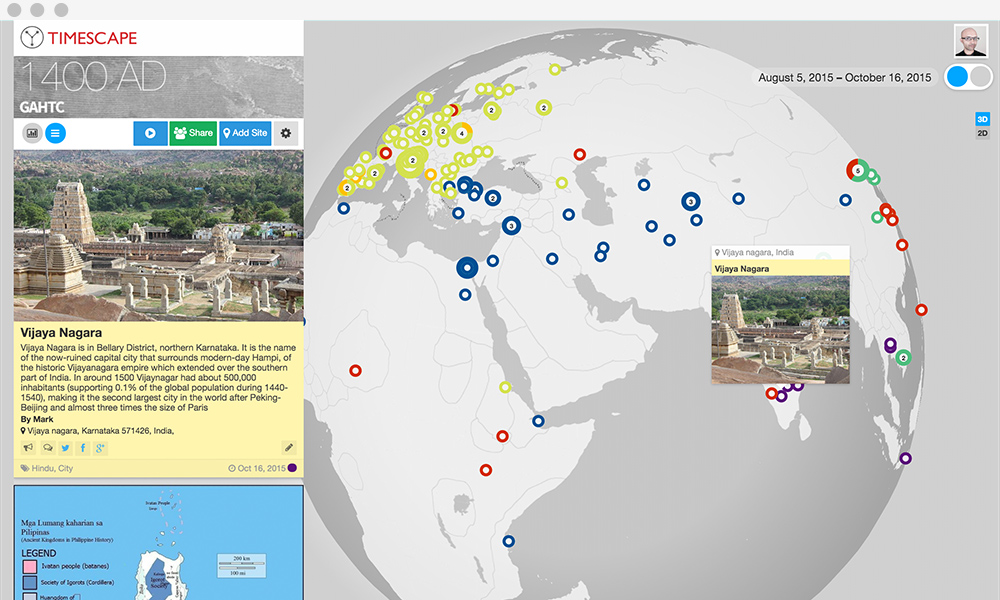Select the blue marker on southeast African coast
1000x600 pixels.
tap(508, 541)
